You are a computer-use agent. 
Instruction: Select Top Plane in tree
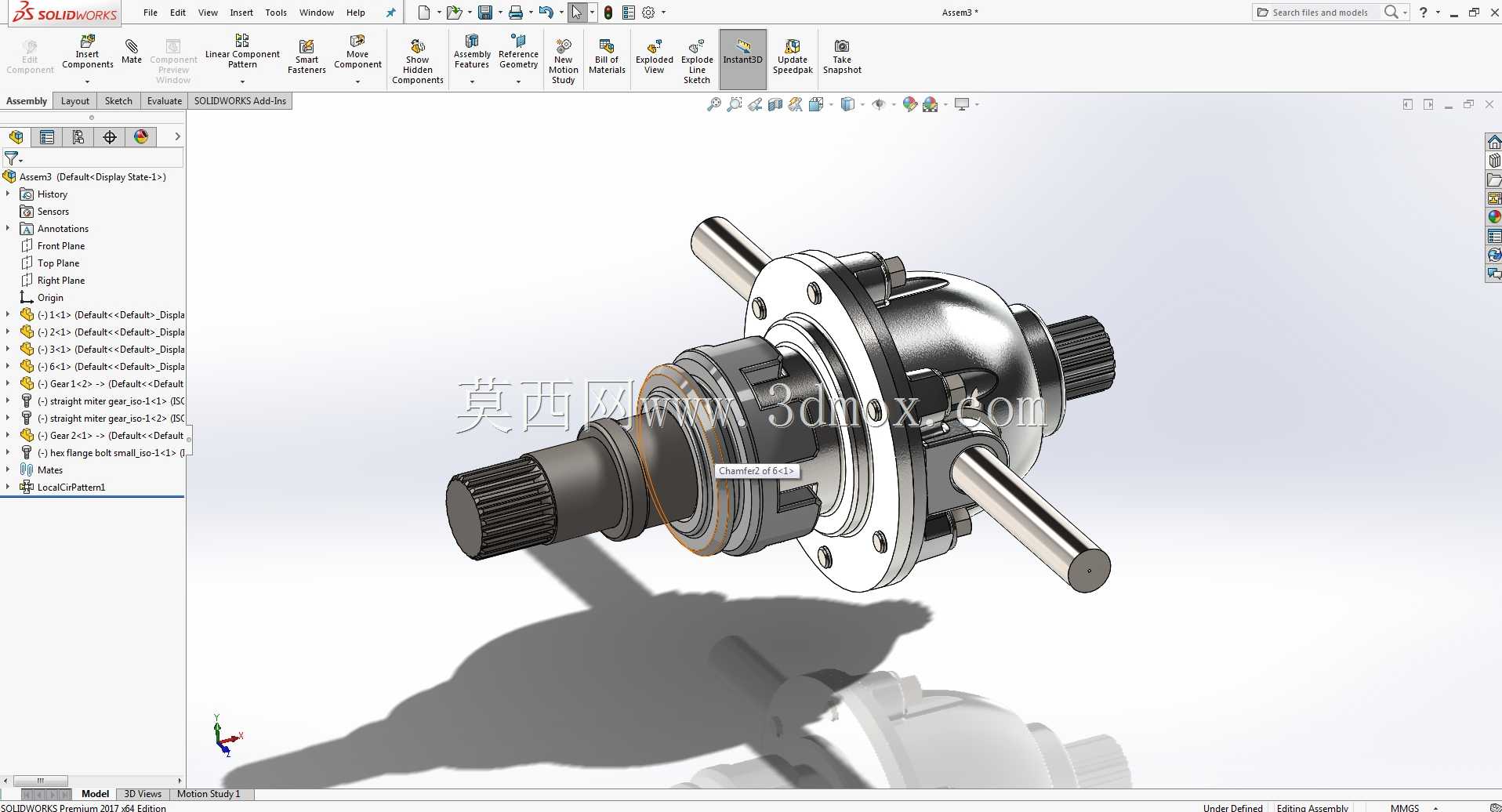coord(58,263)
